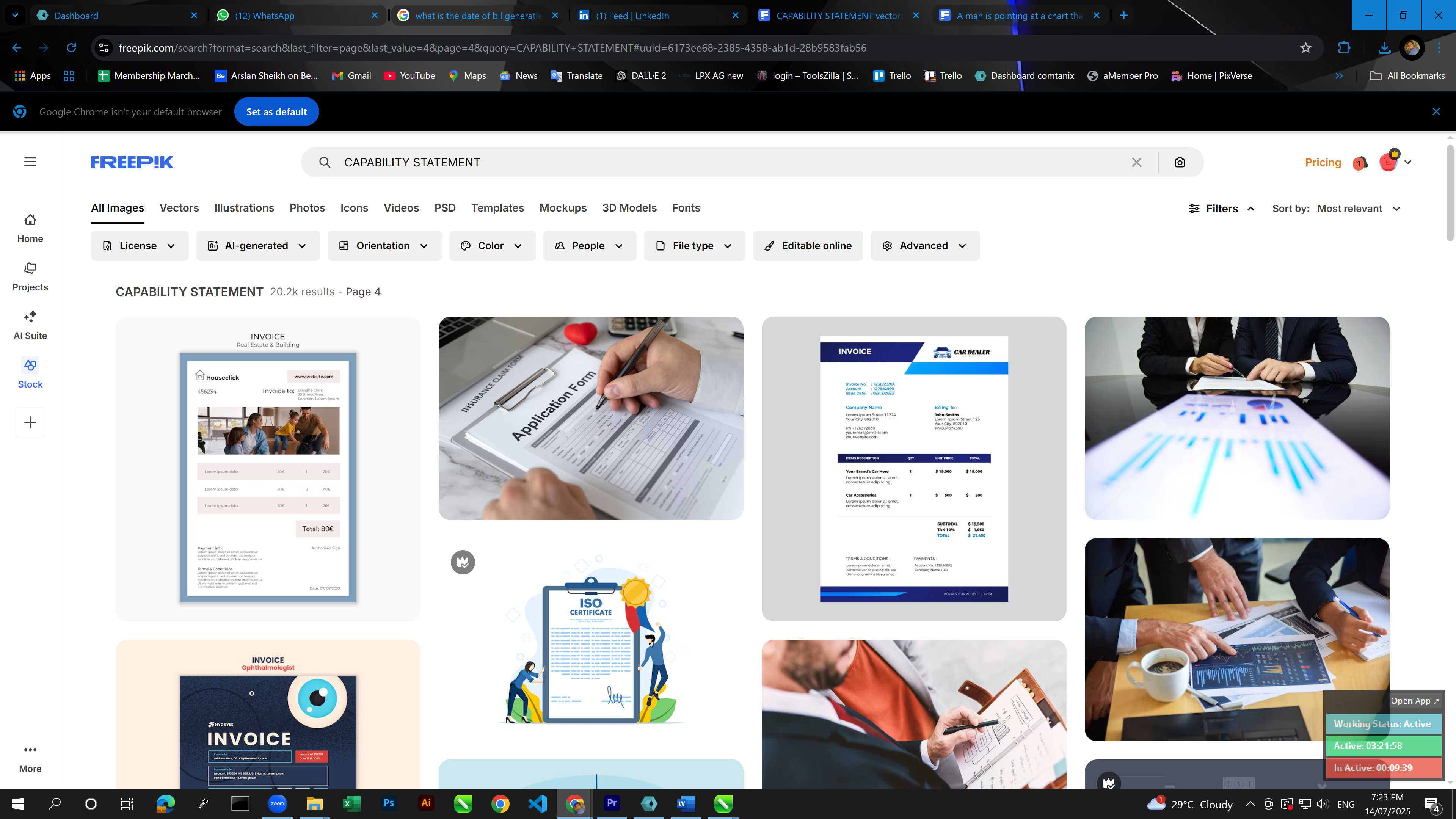
Task: Open Windows Start menu
Action: tap(17, 803)
